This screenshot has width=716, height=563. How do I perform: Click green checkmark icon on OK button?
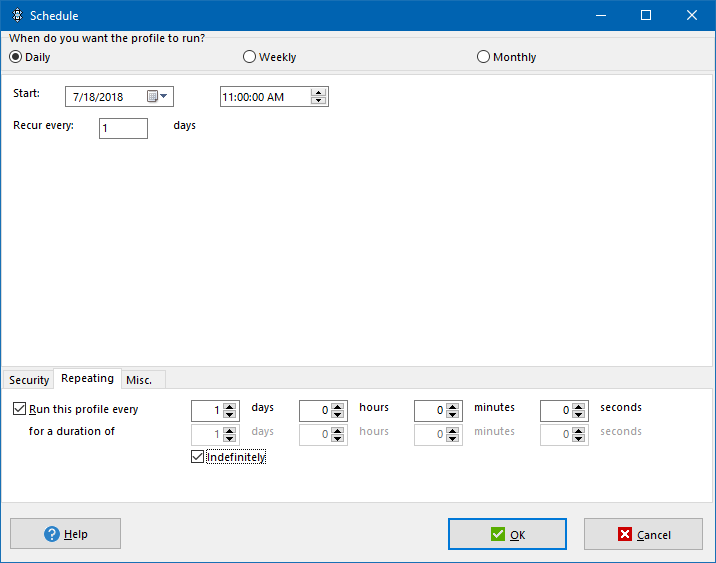pyautogui.click(x=498, y=534)
